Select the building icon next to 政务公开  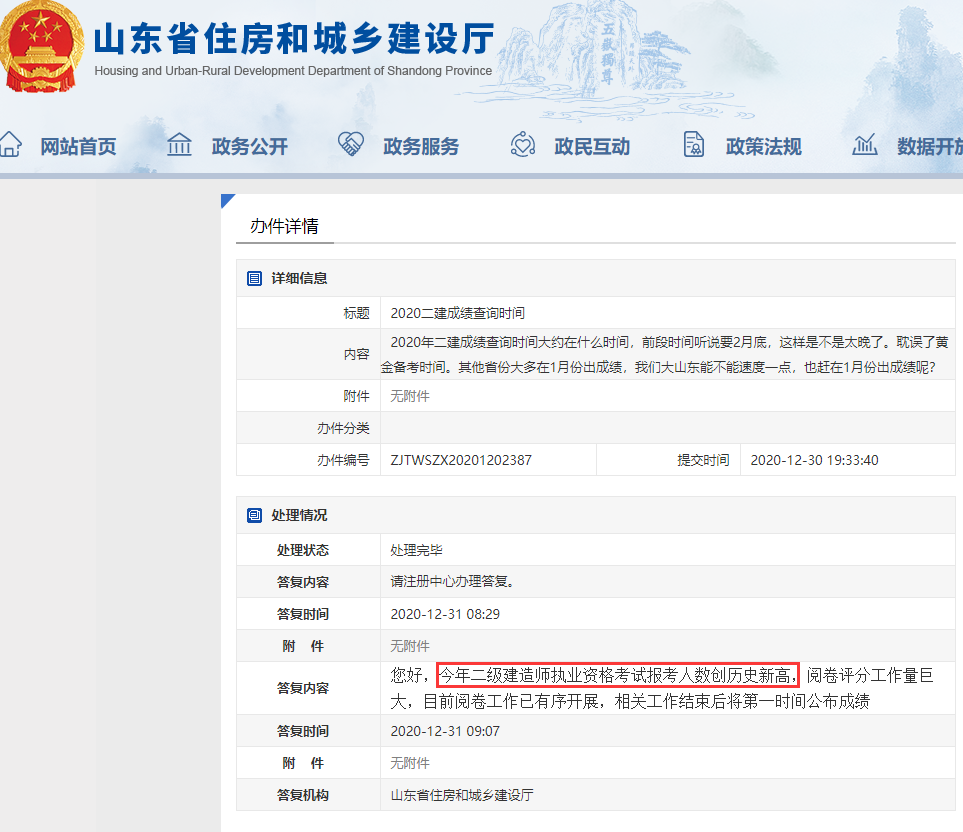click(x=178, y=144)
